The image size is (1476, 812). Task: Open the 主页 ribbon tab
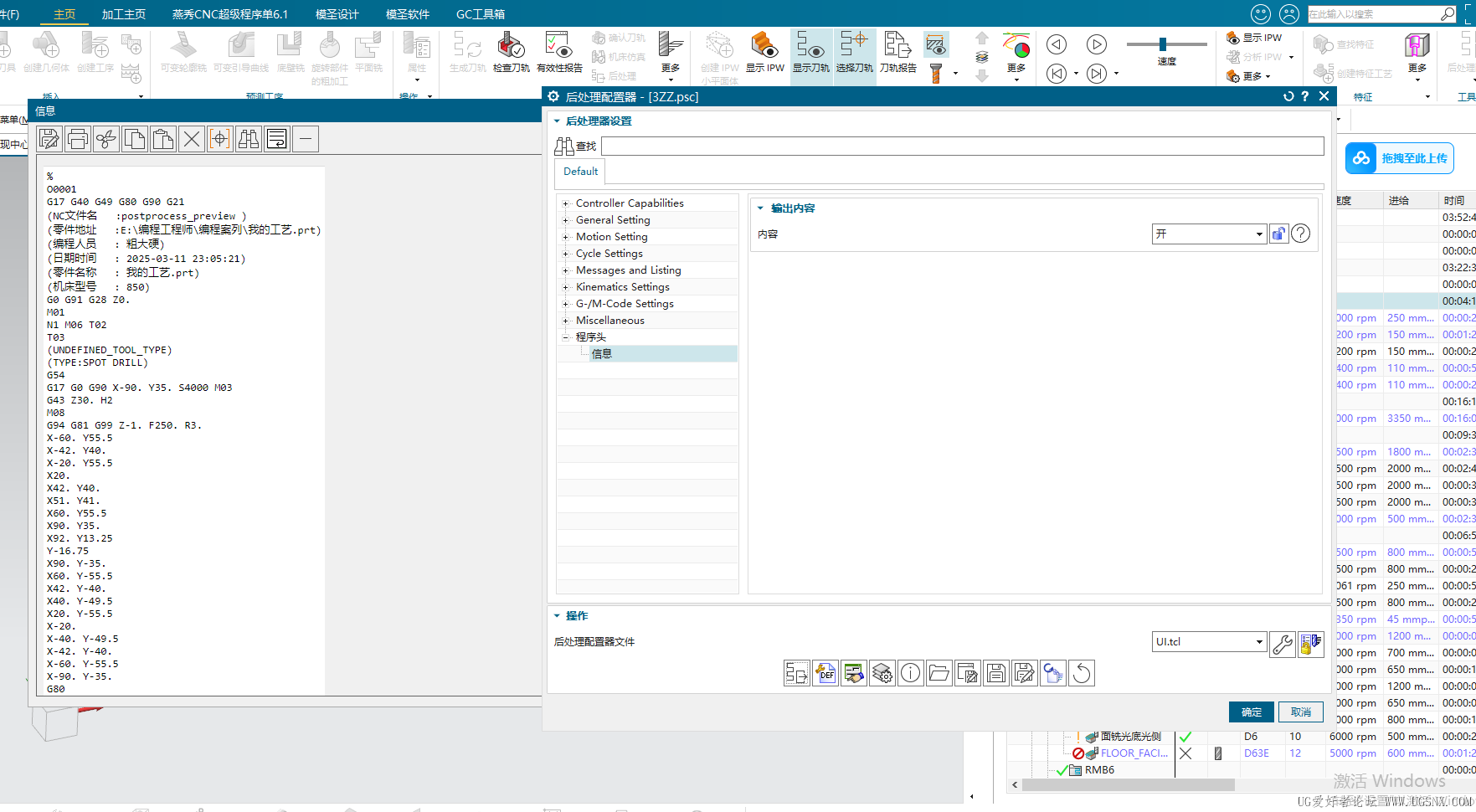click(x=64, y=14)
